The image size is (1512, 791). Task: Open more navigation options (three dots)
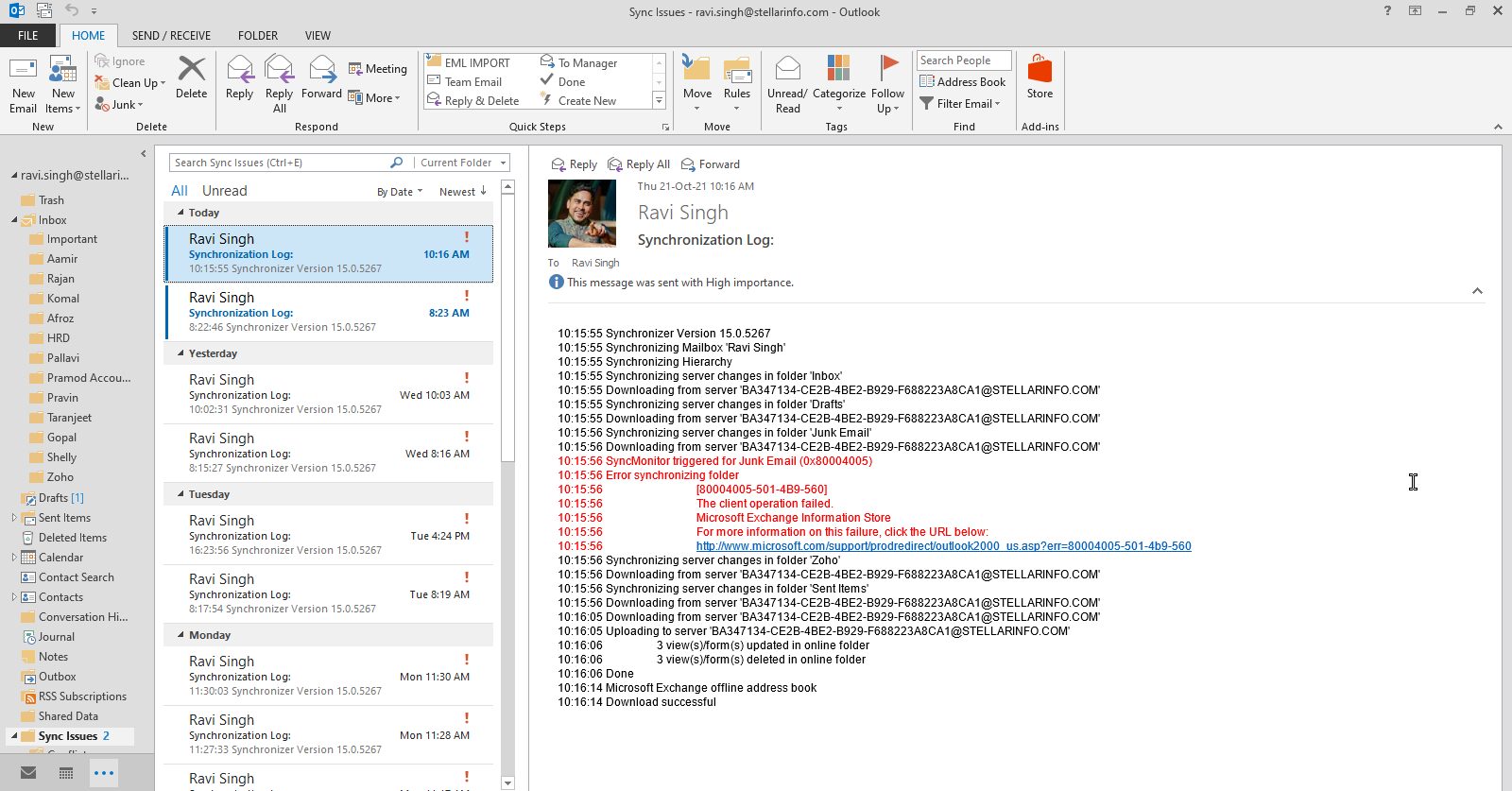tap(104, 773)
